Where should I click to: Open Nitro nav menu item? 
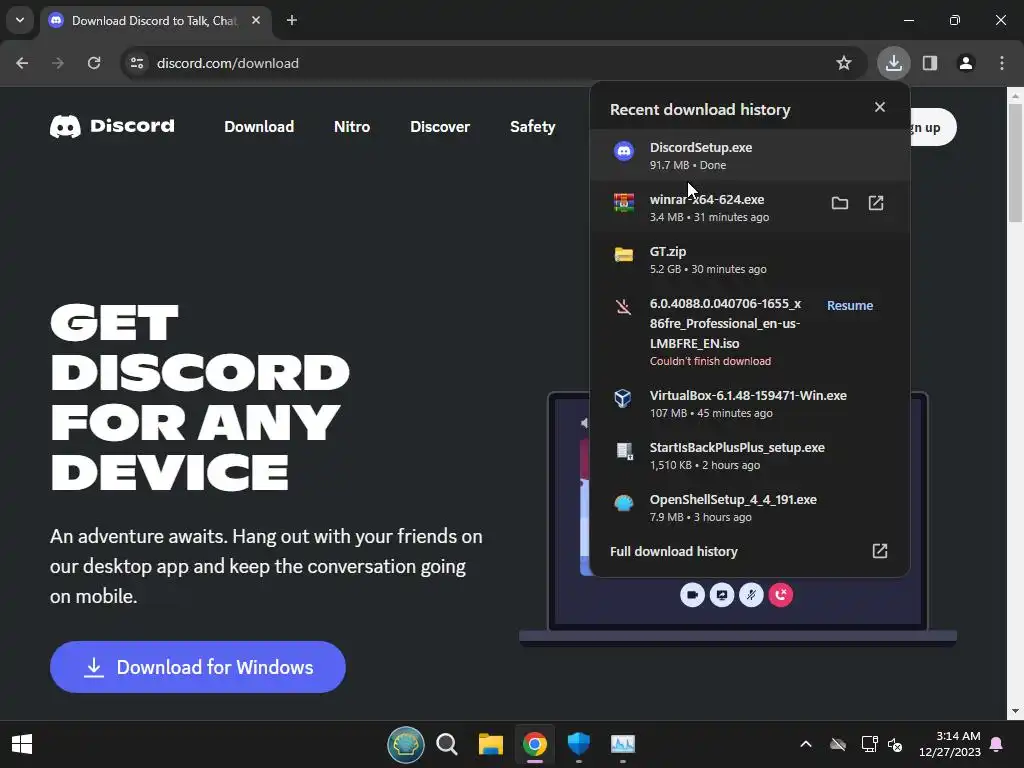[x=352, y=127]
